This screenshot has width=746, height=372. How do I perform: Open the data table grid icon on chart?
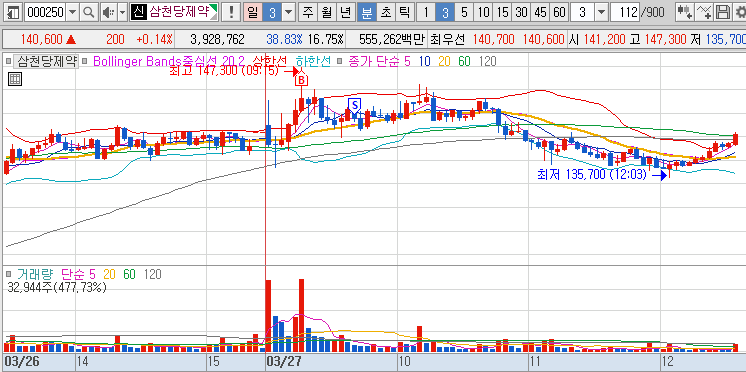[15, 79]
